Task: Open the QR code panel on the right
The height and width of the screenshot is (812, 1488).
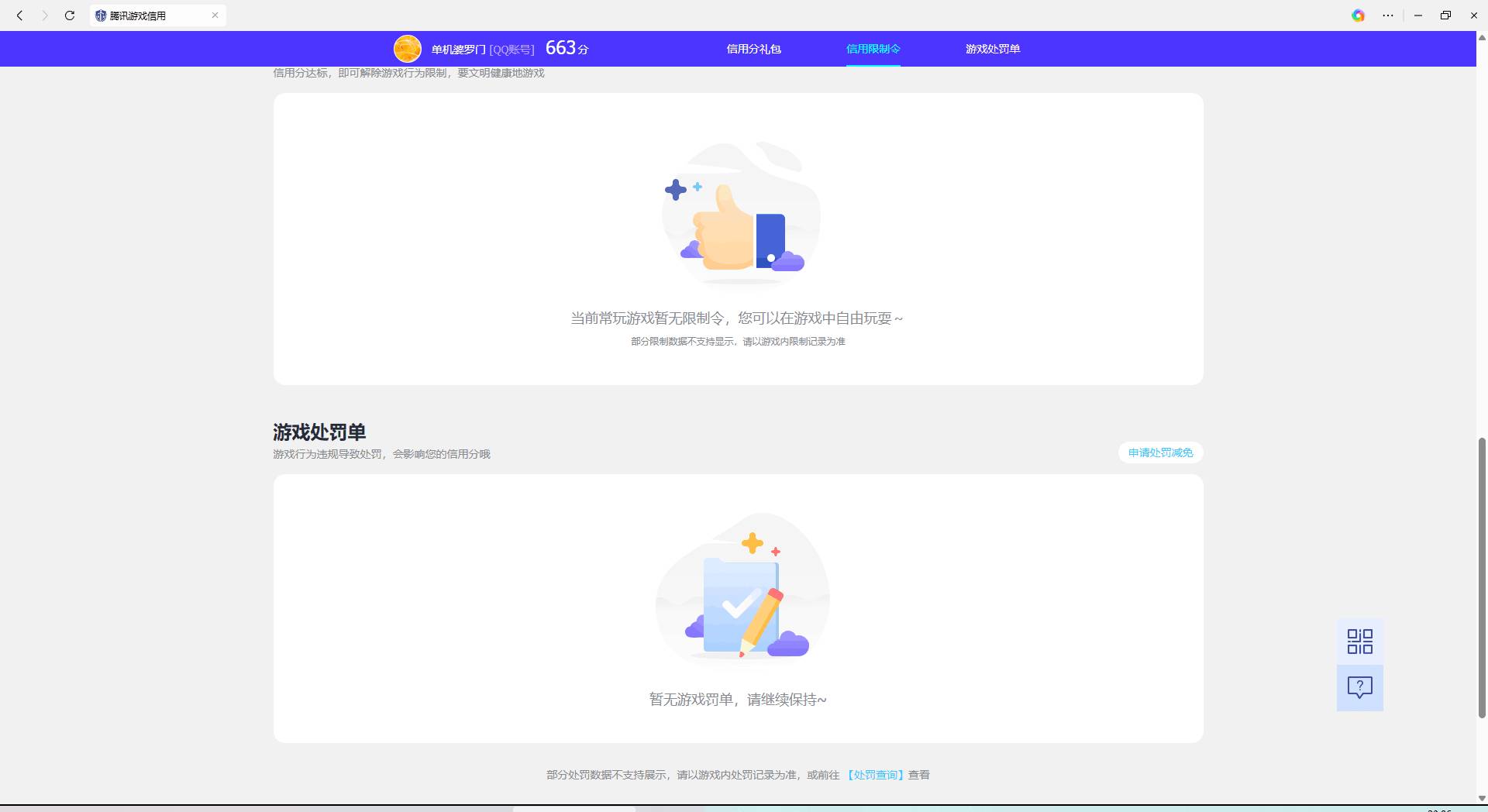Action: pyautogui.click(x=1359, y=642)
